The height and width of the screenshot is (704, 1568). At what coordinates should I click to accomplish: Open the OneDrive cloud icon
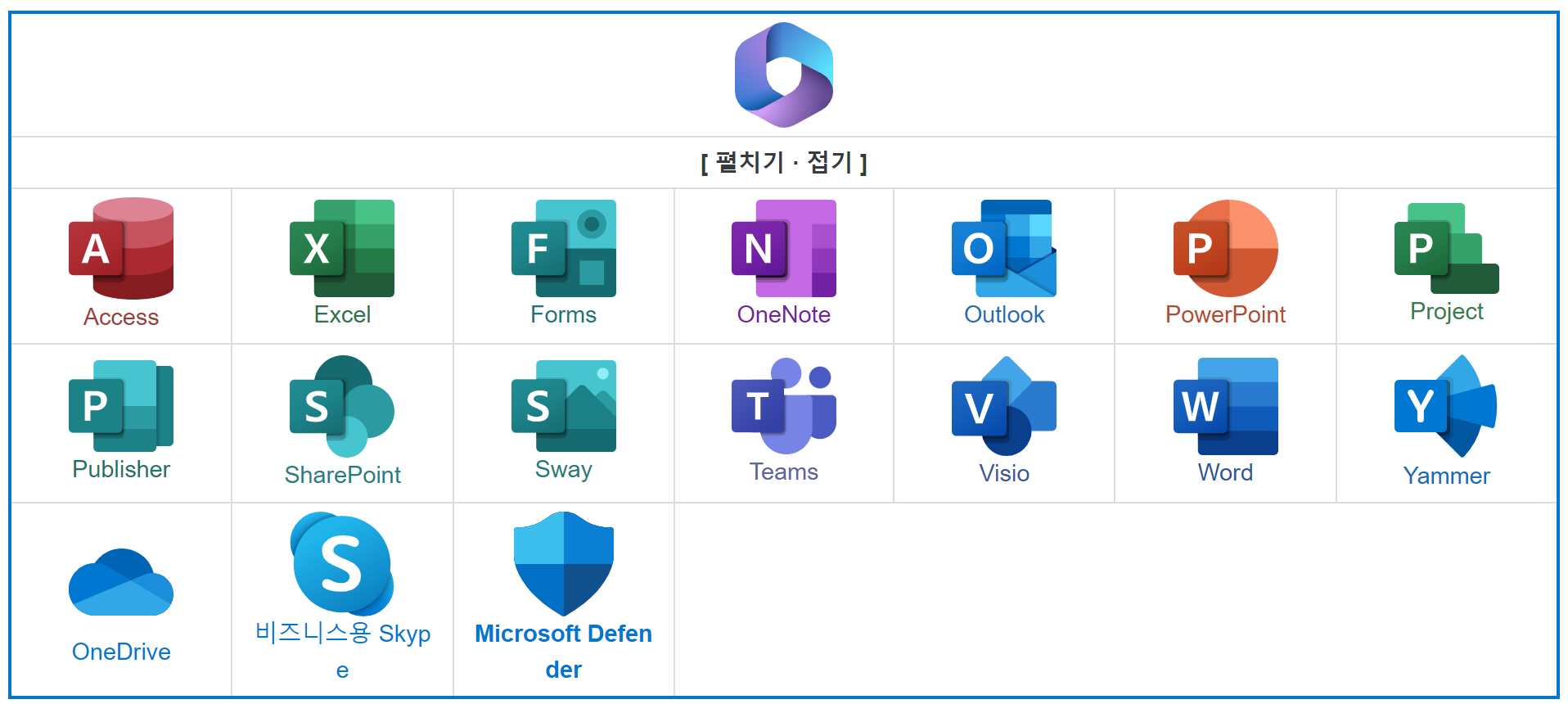pos(121,582)
